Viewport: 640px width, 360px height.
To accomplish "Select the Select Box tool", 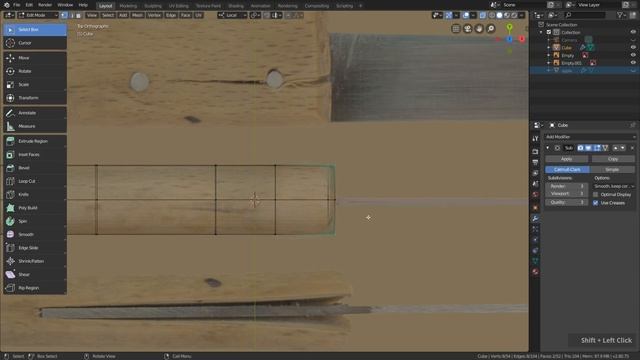I will (x=35, y=29).
